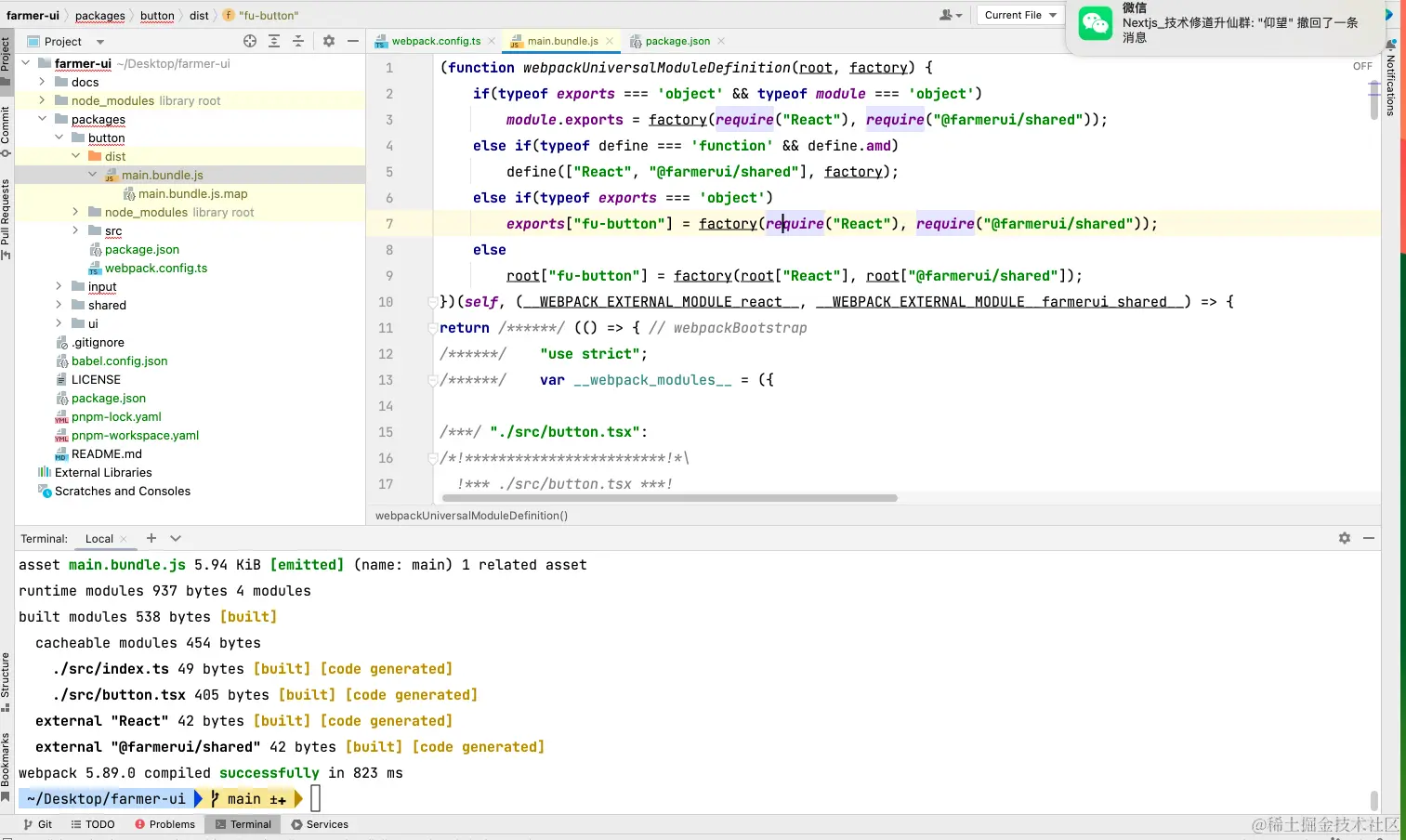
Task: Open README.md in project tree
Action: point(107,453)
